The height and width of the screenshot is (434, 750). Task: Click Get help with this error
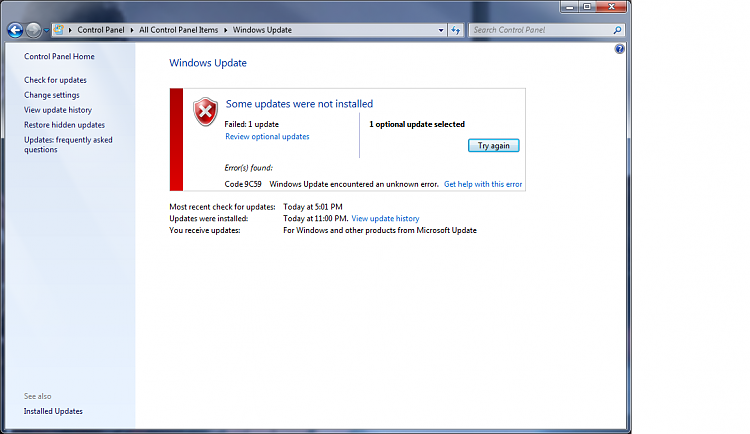pos(483,184)
